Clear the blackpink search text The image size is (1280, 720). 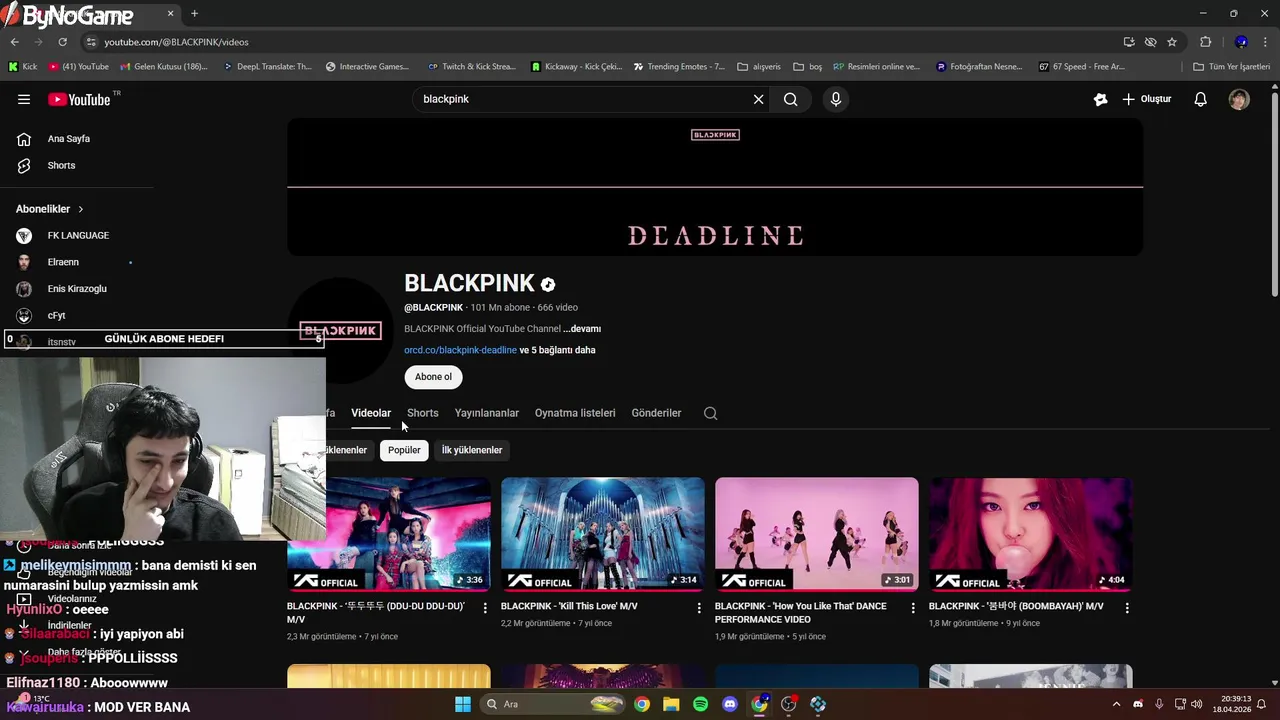click(758, 99)
